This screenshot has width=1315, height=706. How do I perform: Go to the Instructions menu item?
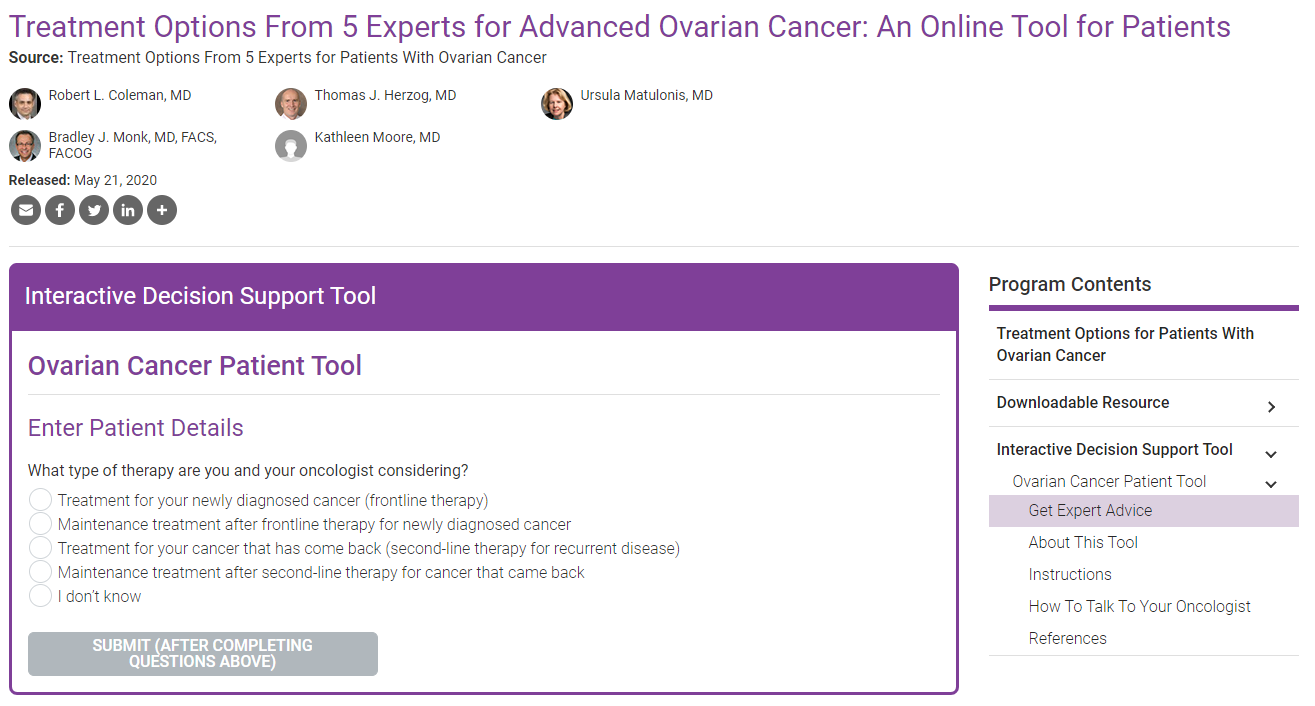coord(1070,574)
